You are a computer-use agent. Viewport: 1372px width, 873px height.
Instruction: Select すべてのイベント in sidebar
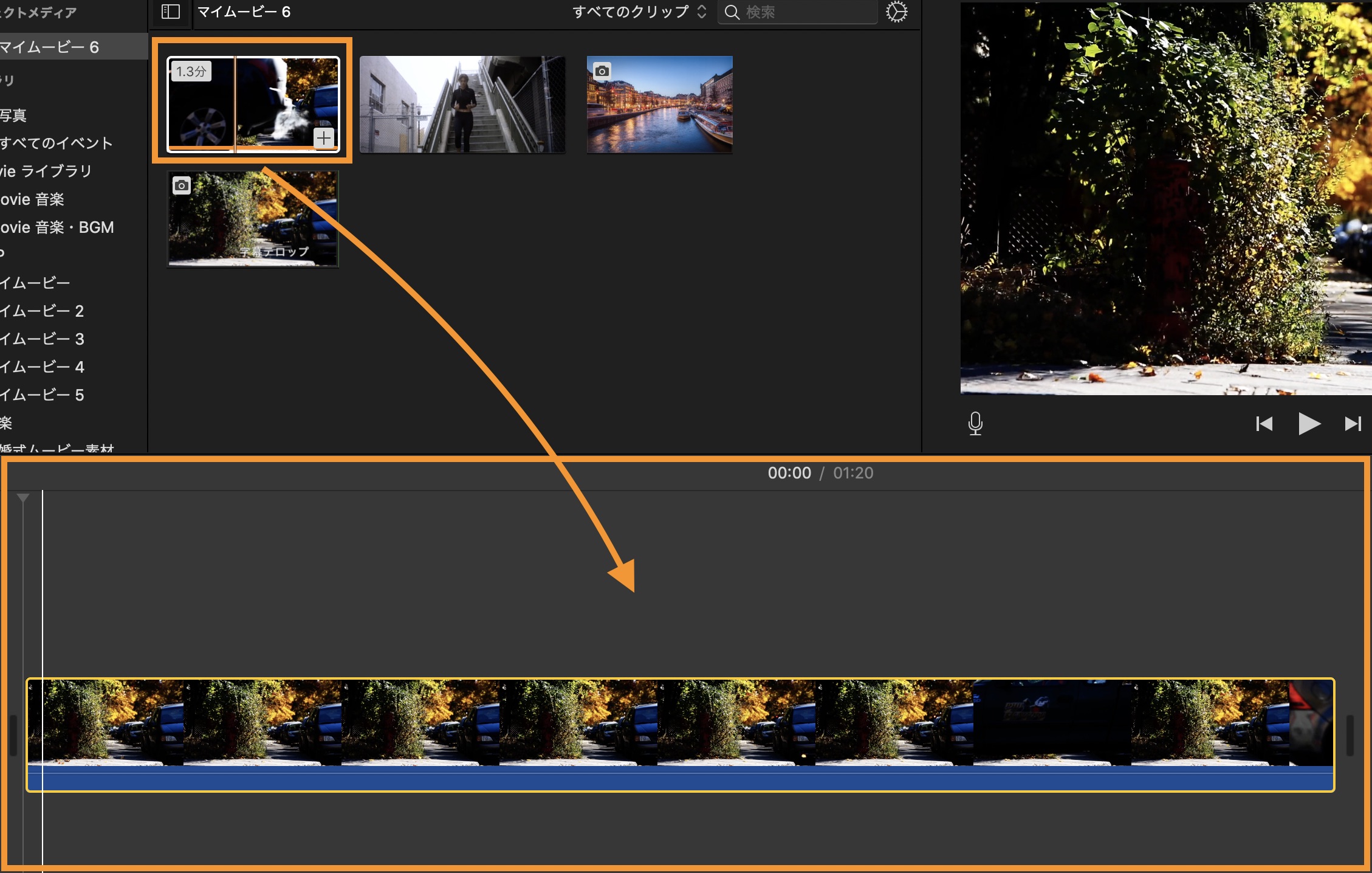pyautogui.click(x=57, y=143)
